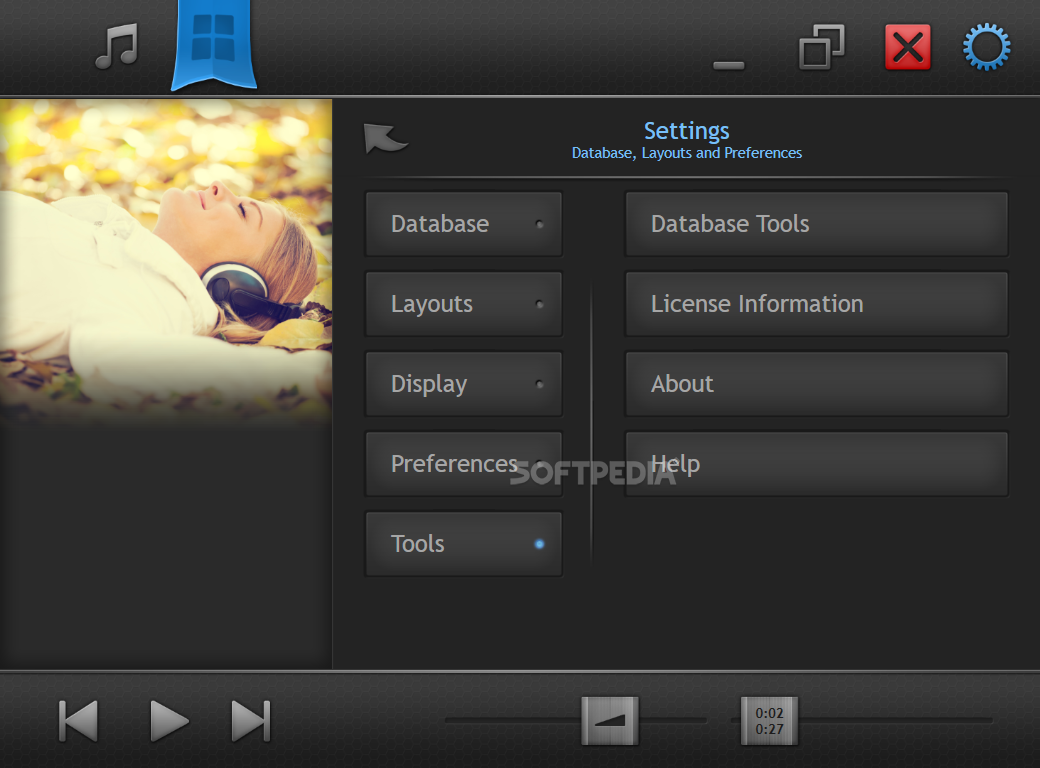Play the current track
This screenshot has width=1040, height=768.
169,721
